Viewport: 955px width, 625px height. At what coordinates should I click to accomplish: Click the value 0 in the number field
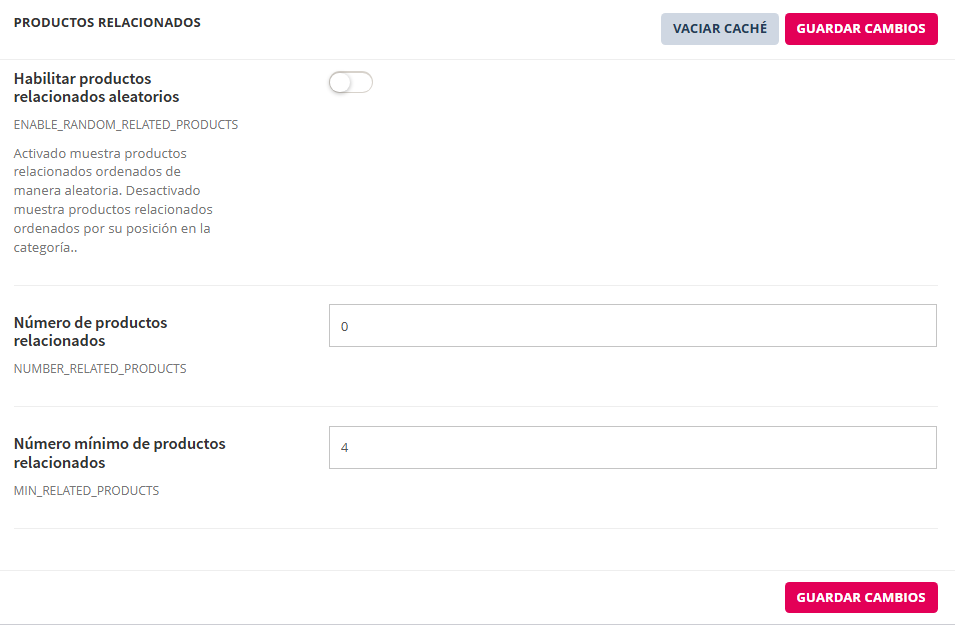click(345, 327)
